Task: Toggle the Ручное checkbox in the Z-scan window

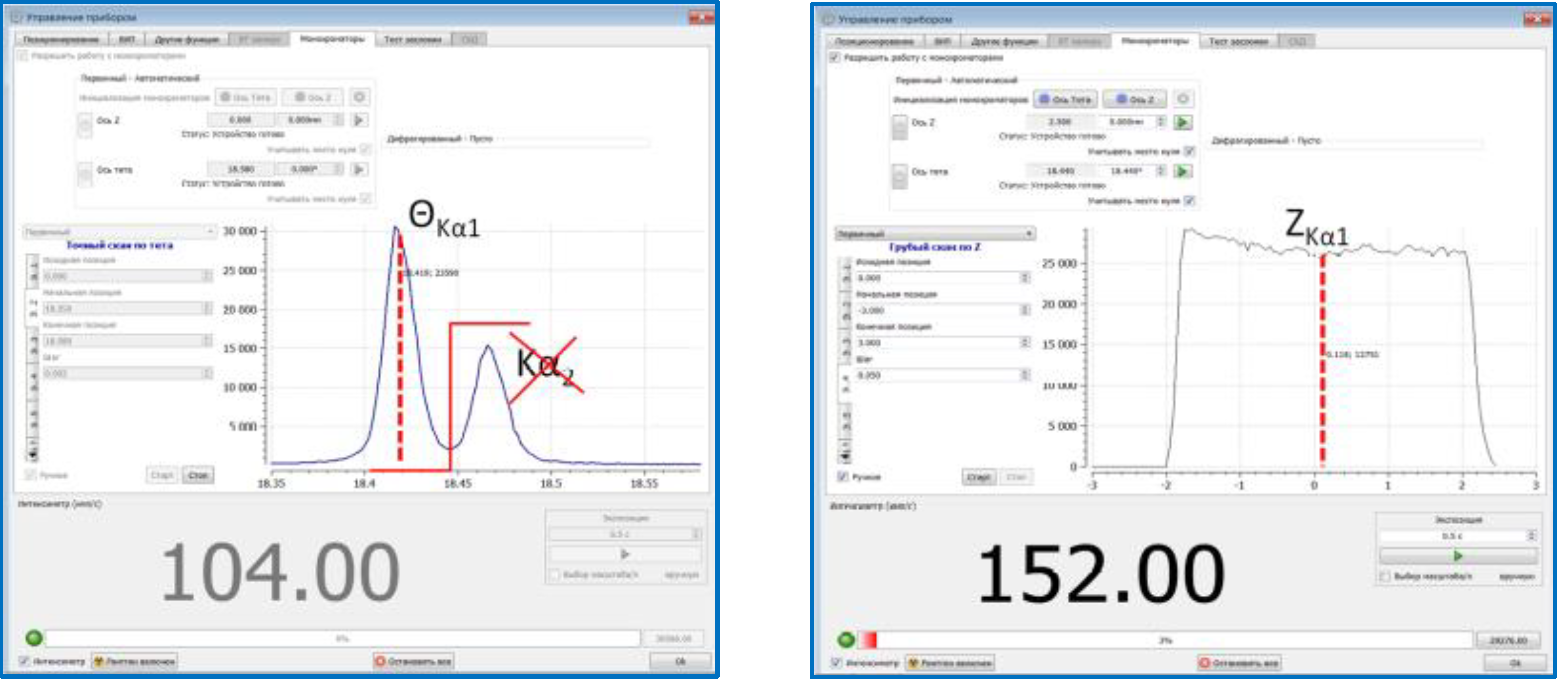Action: (x=842, y=477)
